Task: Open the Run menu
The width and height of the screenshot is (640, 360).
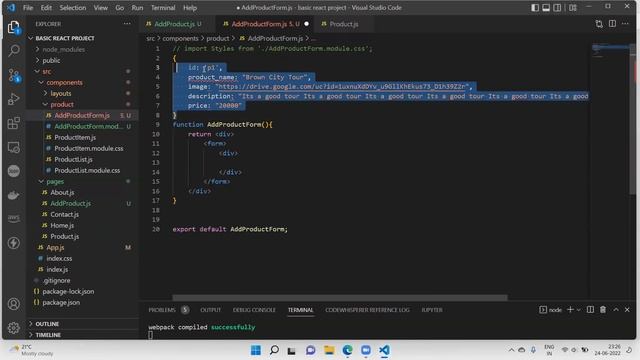Action: pos(137,7)
